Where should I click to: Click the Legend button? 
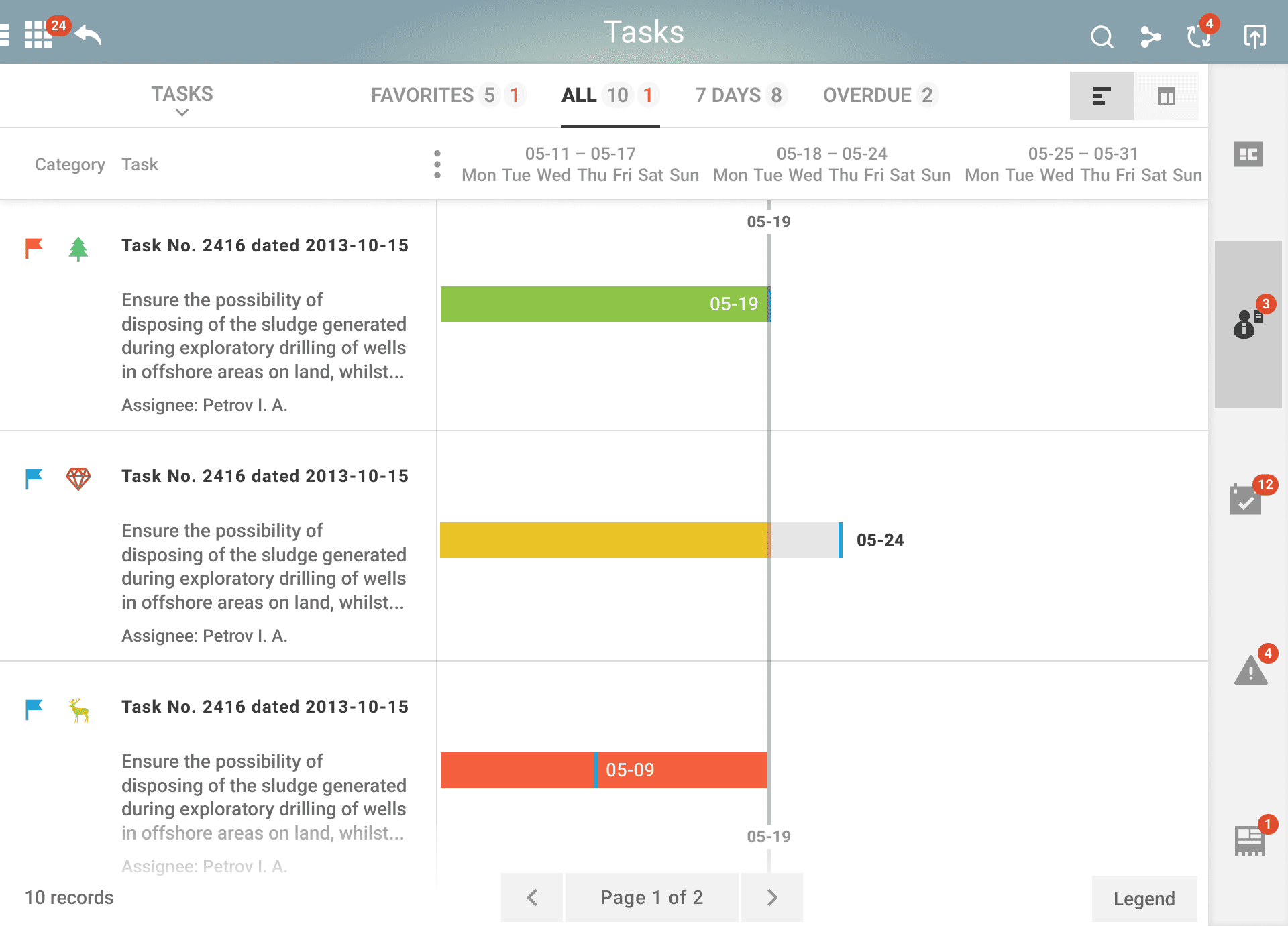tap(1144, 898)
